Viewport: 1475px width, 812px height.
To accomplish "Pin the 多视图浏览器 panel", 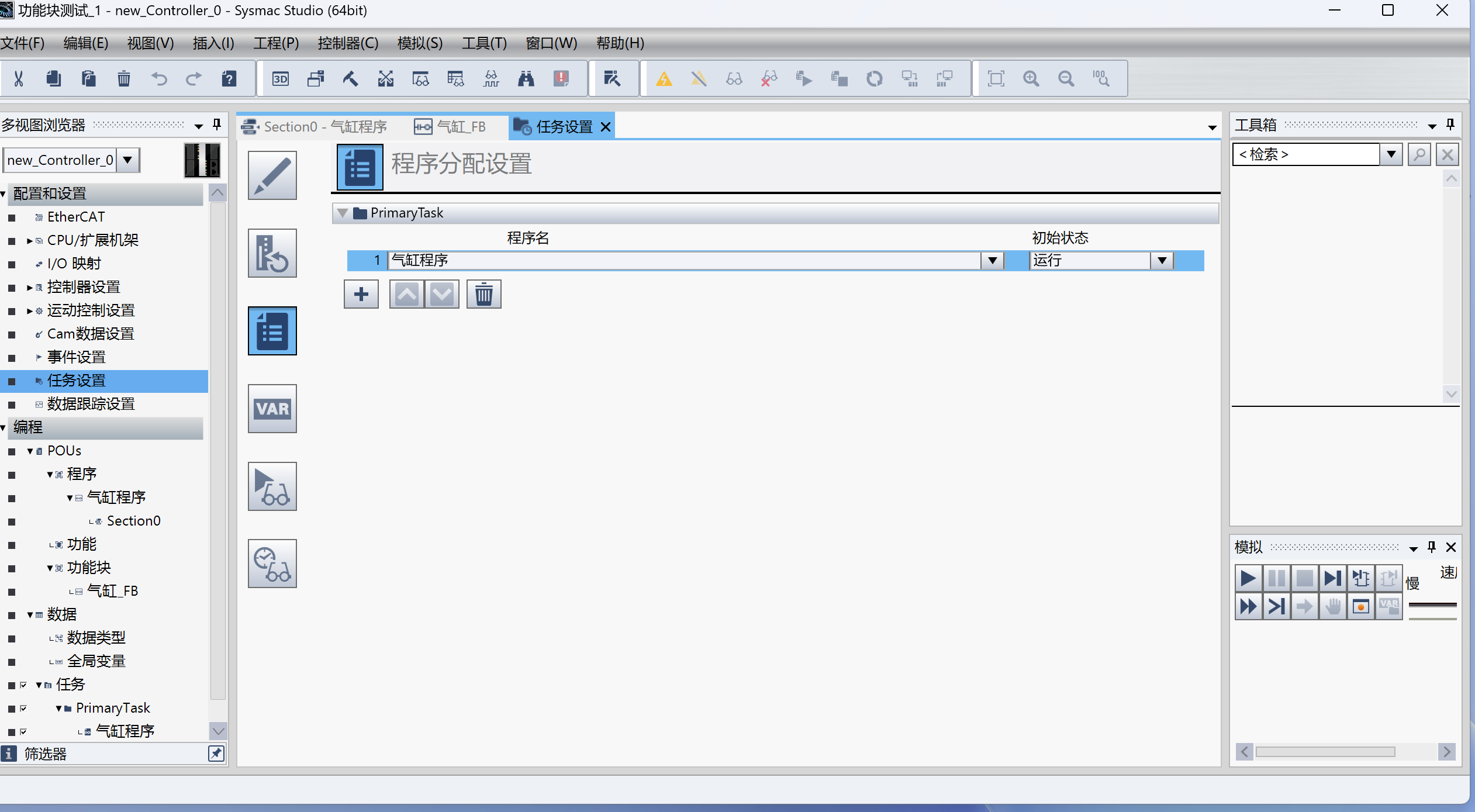I will [217, 125].
